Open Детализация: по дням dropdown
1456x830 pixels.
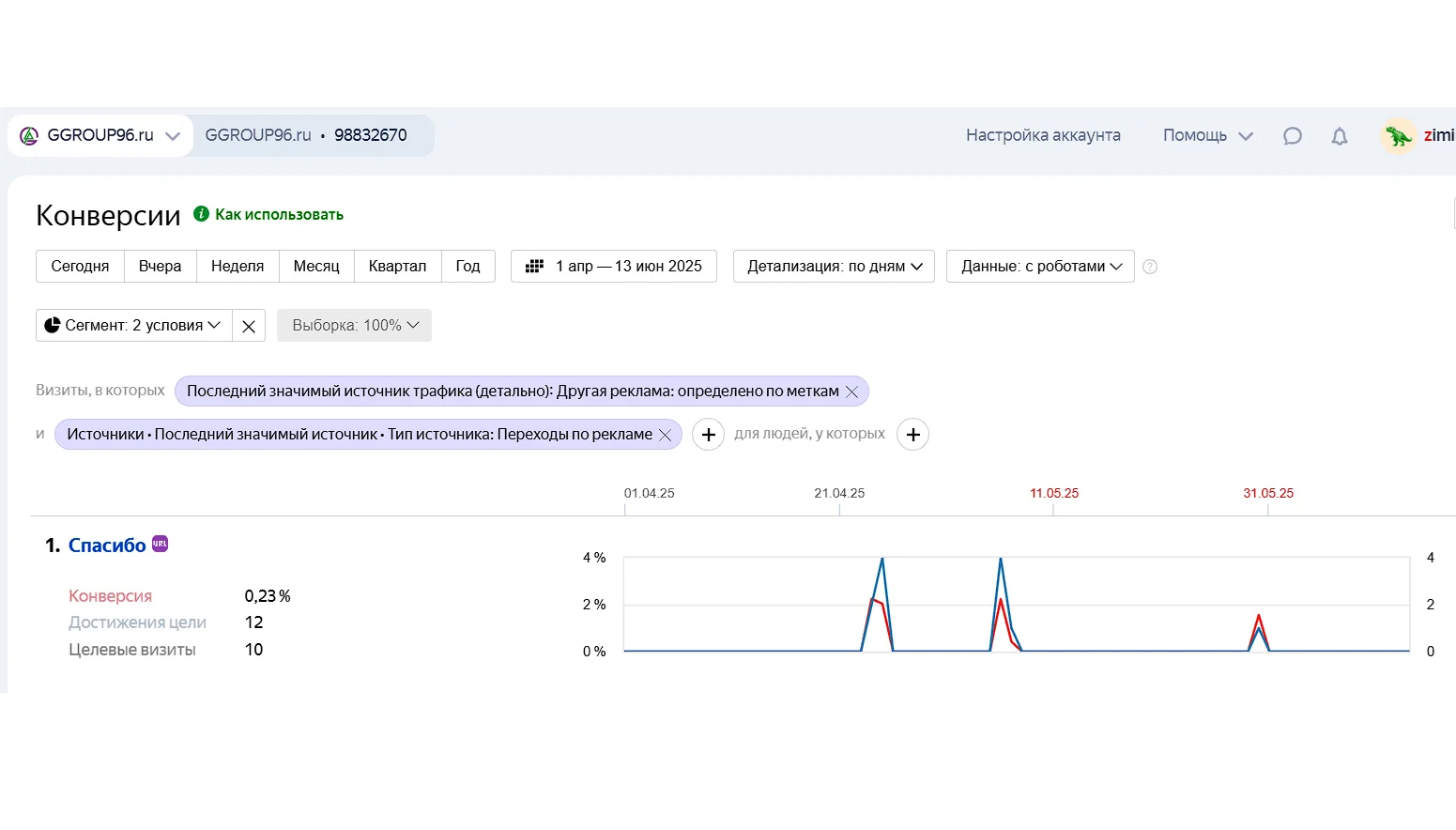click(834, 266)
